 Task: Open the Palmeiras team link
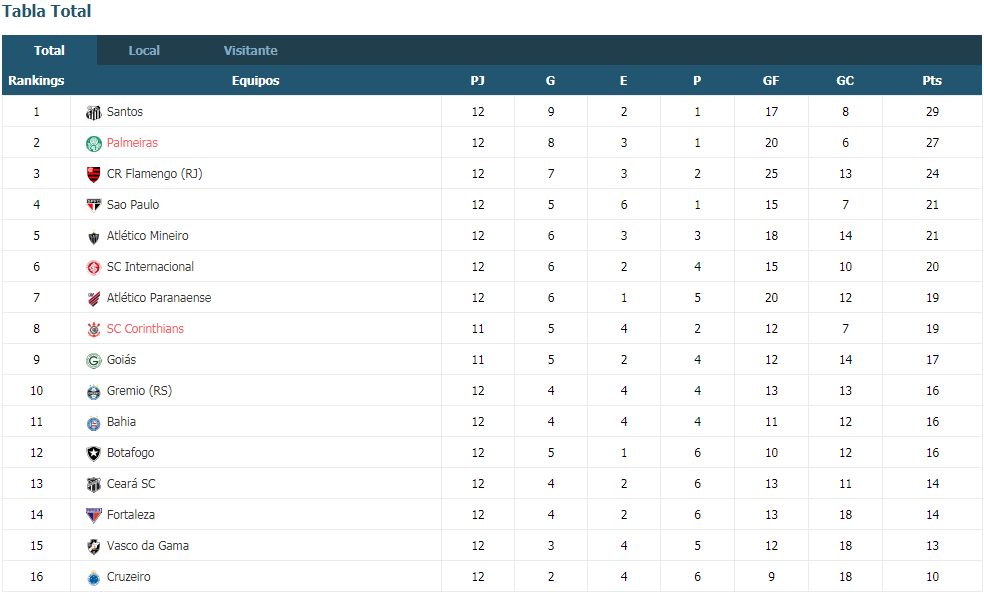[132, 143]
